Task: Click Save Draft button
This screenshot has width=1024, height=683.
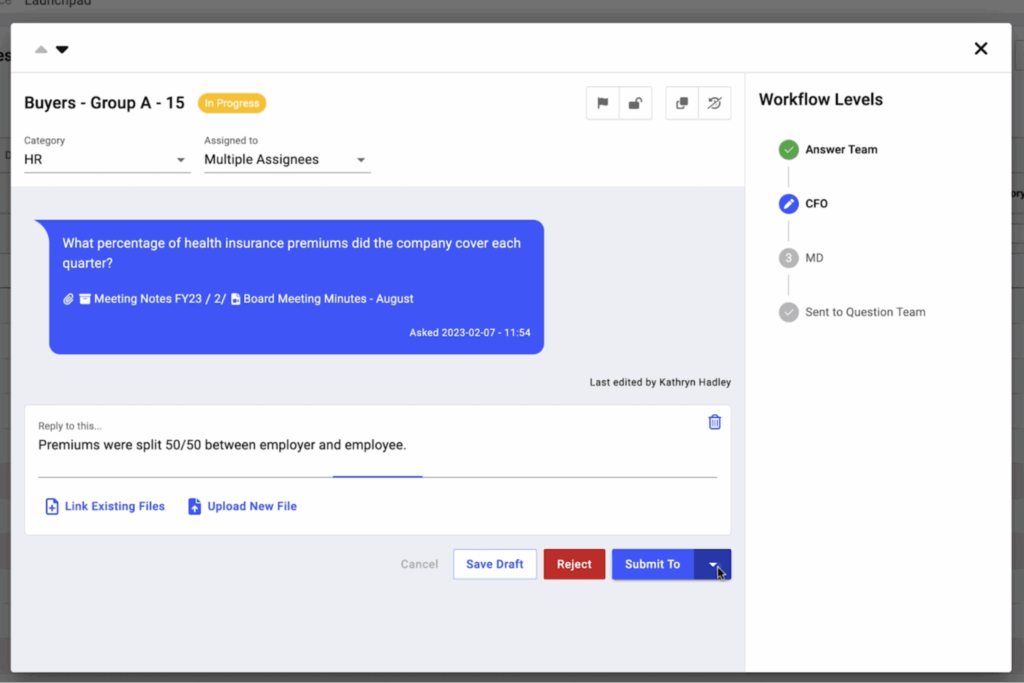Action: click(x=494, y=564)
